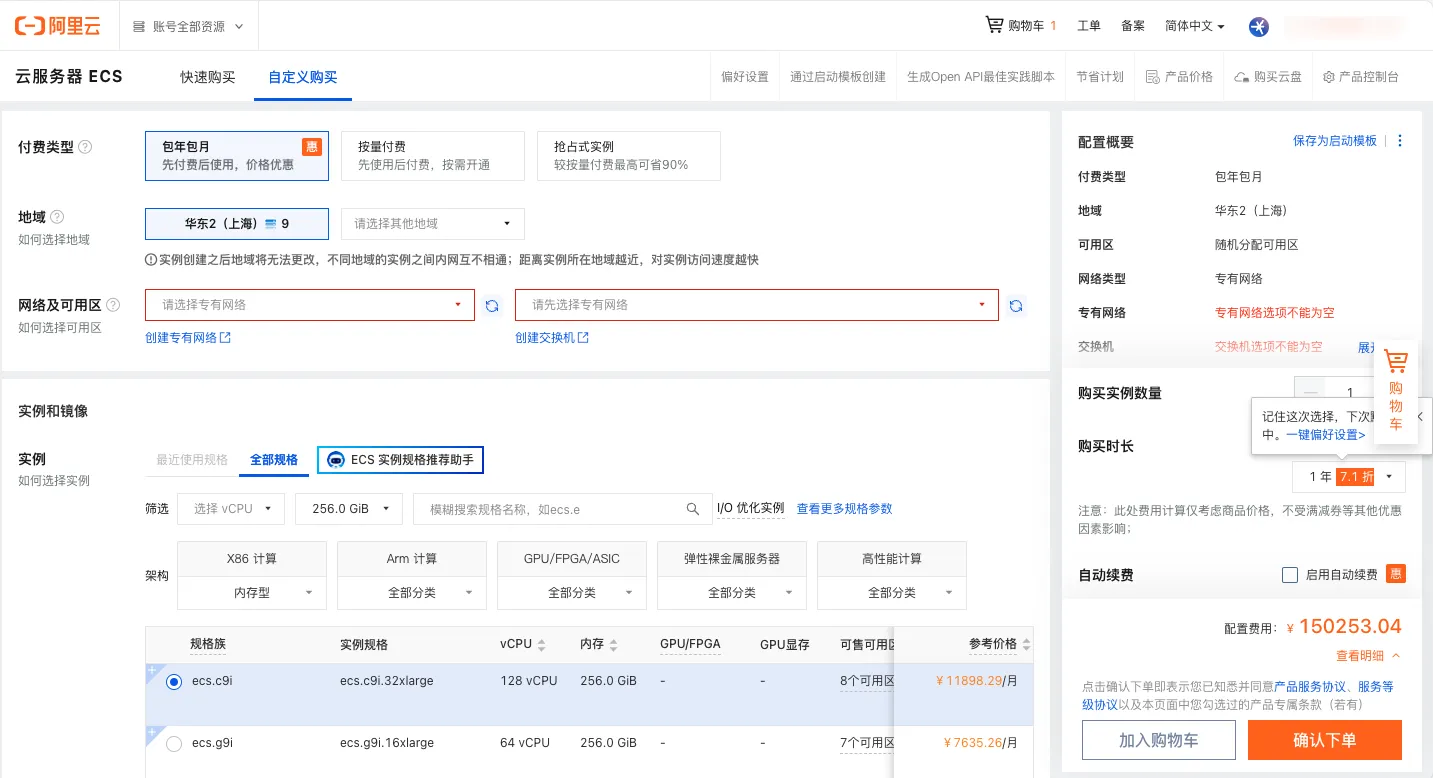Click 生成Open API最佳实践脚本
Image resolution: width=1433 pixels, height=778 pixels.
click(x=981, y=77)
